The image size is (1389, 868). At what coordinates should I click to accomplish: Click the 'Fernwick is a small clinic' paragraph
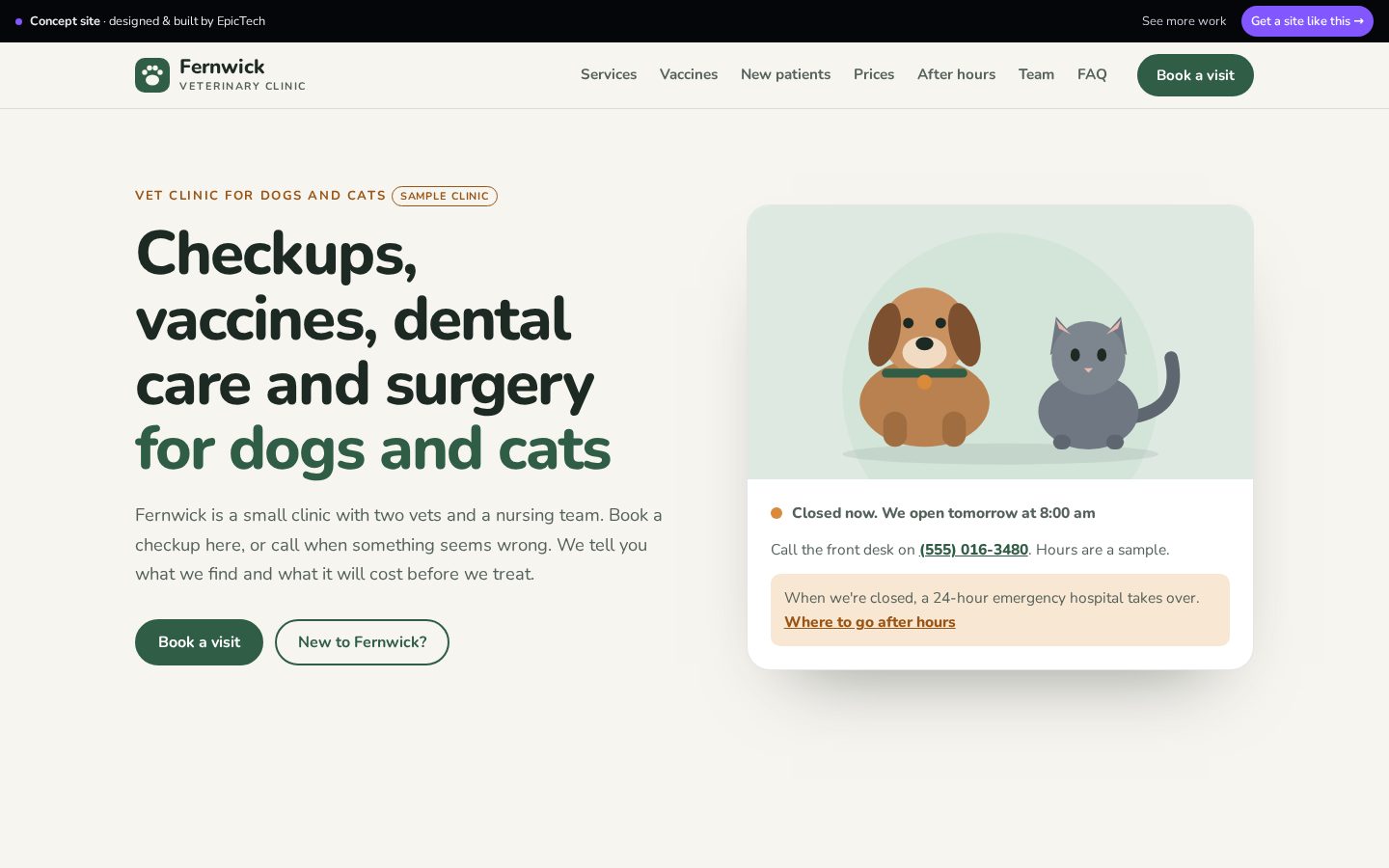(399, 545)
